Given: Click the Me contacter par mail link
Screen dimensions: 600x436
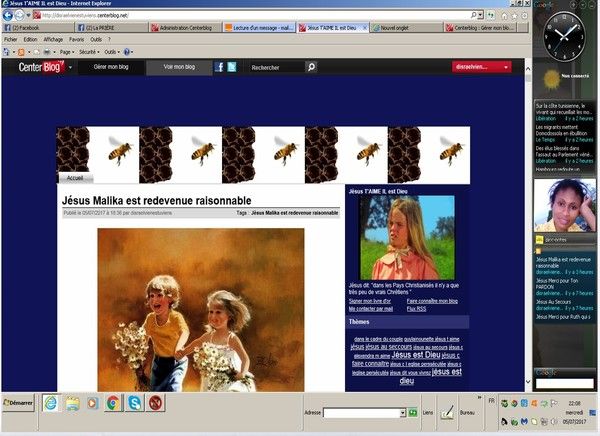Looking at the screenshot, I should pyautogui.click(x=371, y=309).
